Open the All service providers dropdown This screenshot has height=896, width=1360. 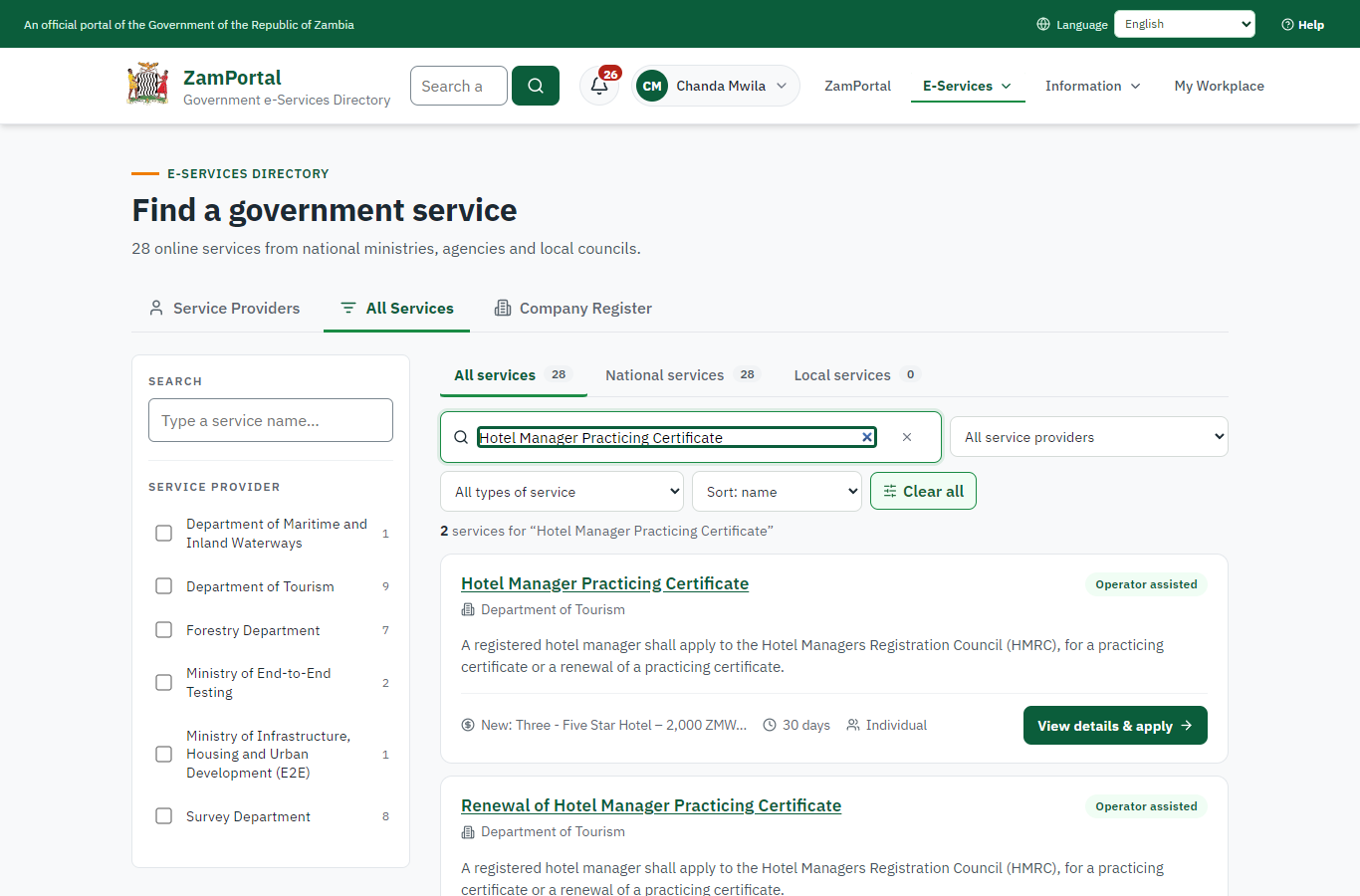coord(1089,437)
